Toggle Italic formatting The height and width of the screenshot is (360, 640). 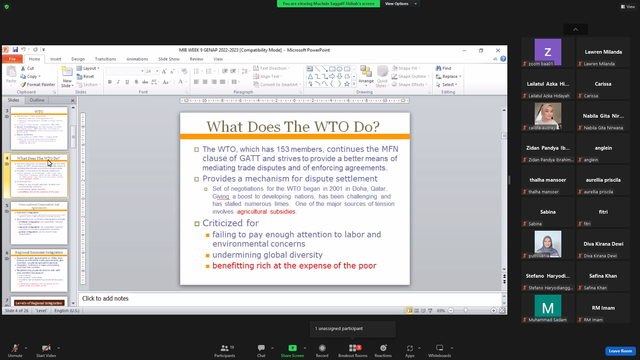click(118, 82)
